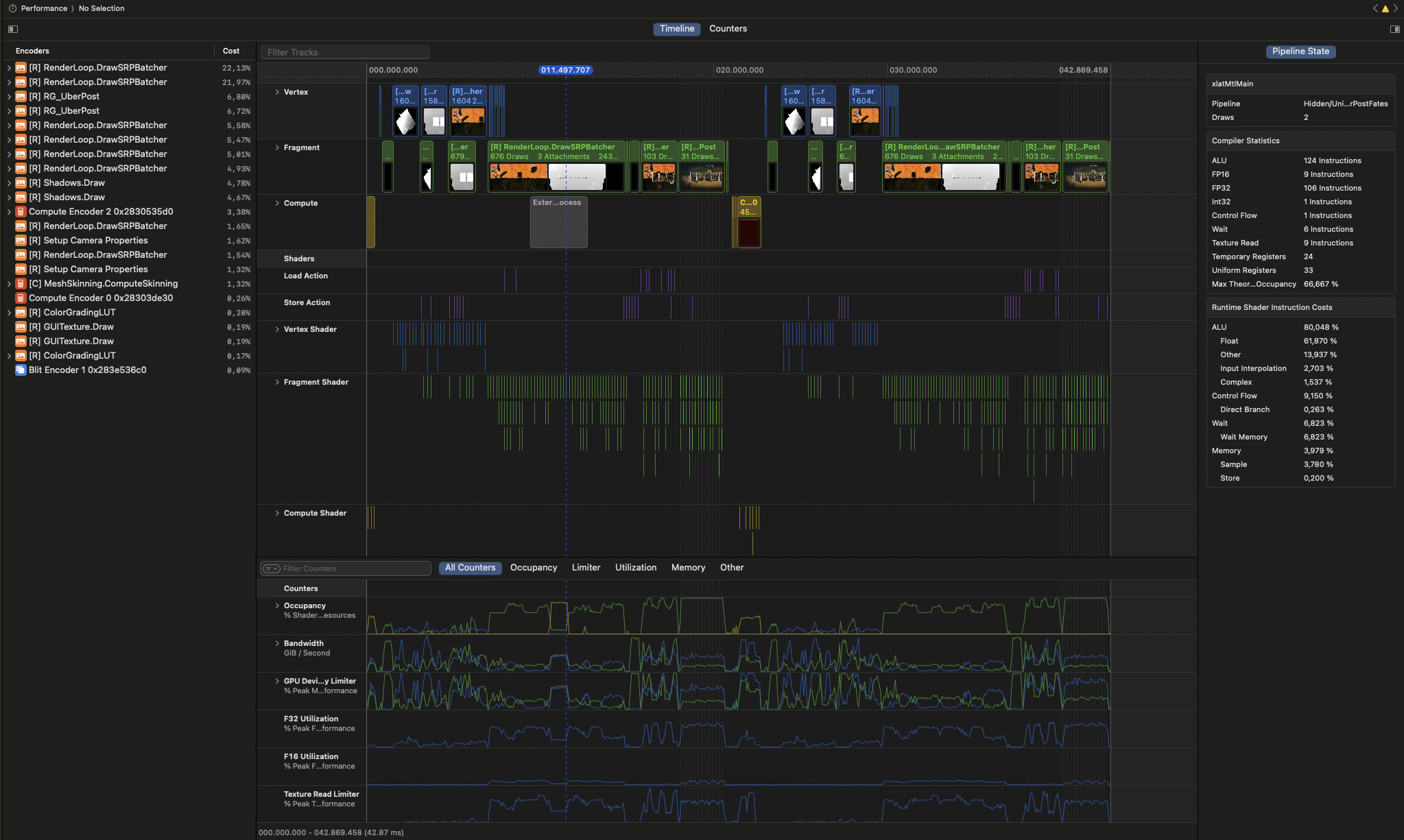1404x840 pixels.
Task: Click Compute Encoder 2 red icon
Action: [21, 212]
